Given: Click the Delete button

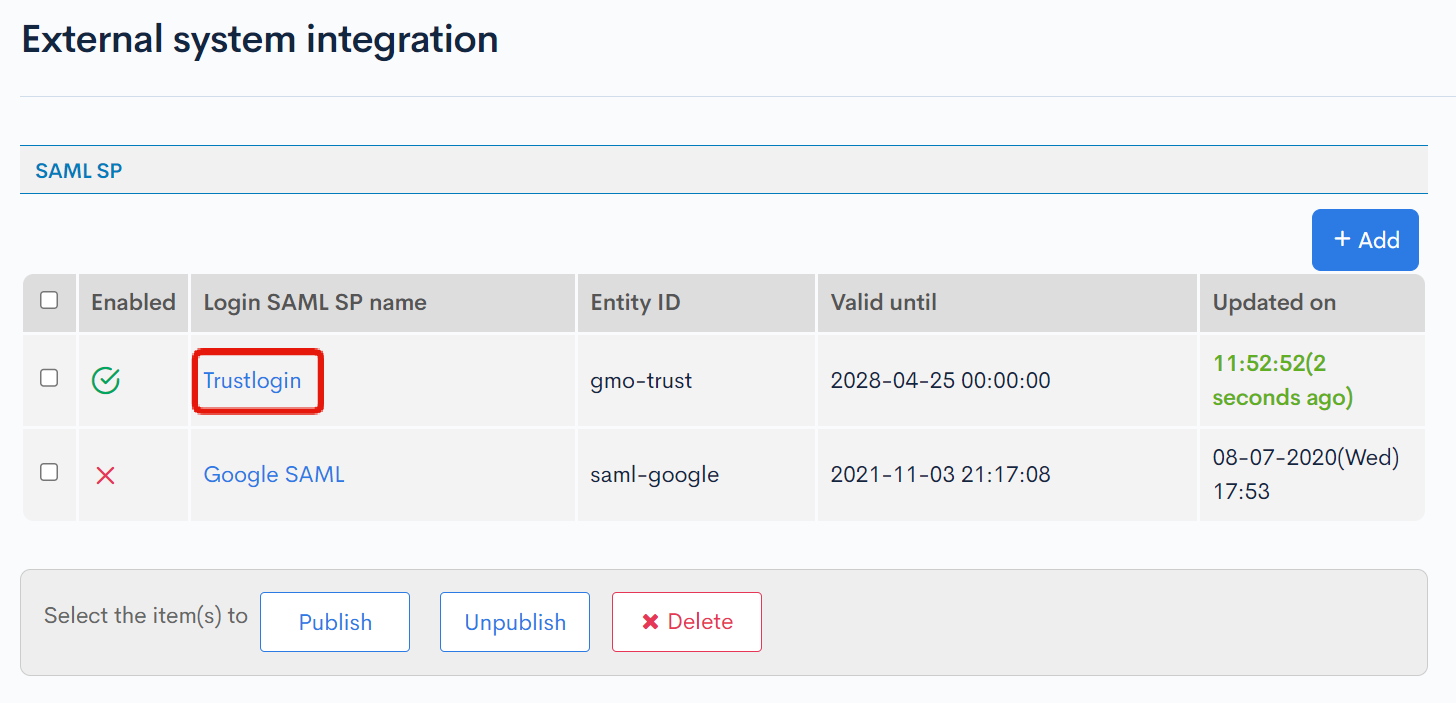Looking at the screenshot, I should [x=686, y=621].
